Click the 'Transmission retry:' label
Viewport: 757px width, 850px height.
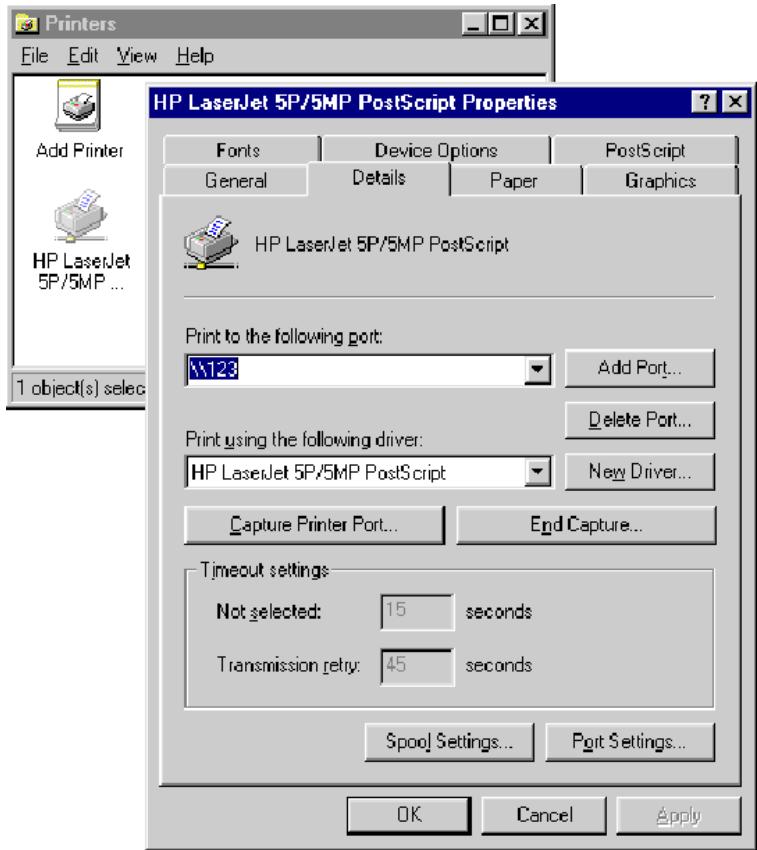(x=288, y=665)
